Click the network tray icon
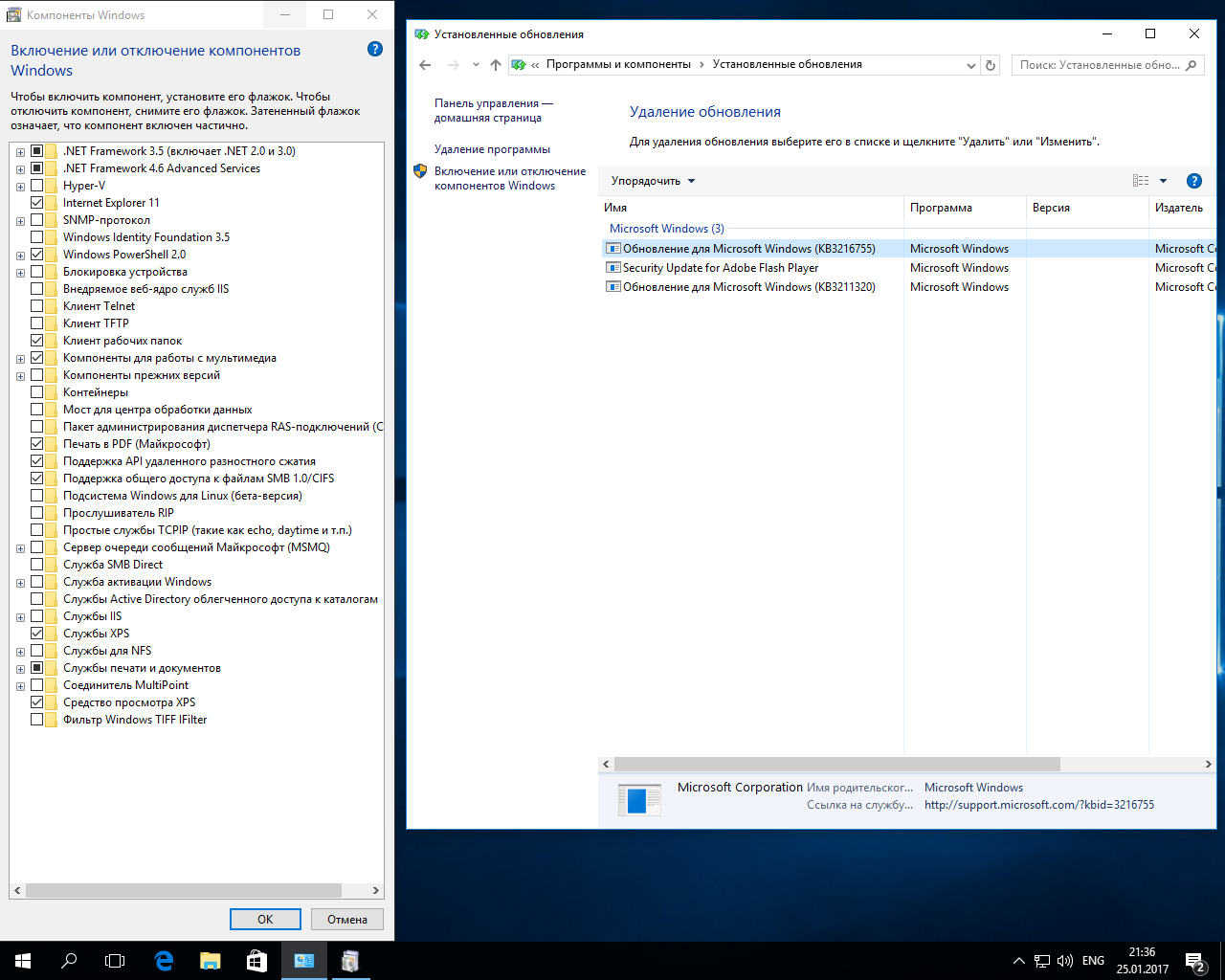Image resolution: width=1225 pixels, height=980 pixels. (1042, 961)
